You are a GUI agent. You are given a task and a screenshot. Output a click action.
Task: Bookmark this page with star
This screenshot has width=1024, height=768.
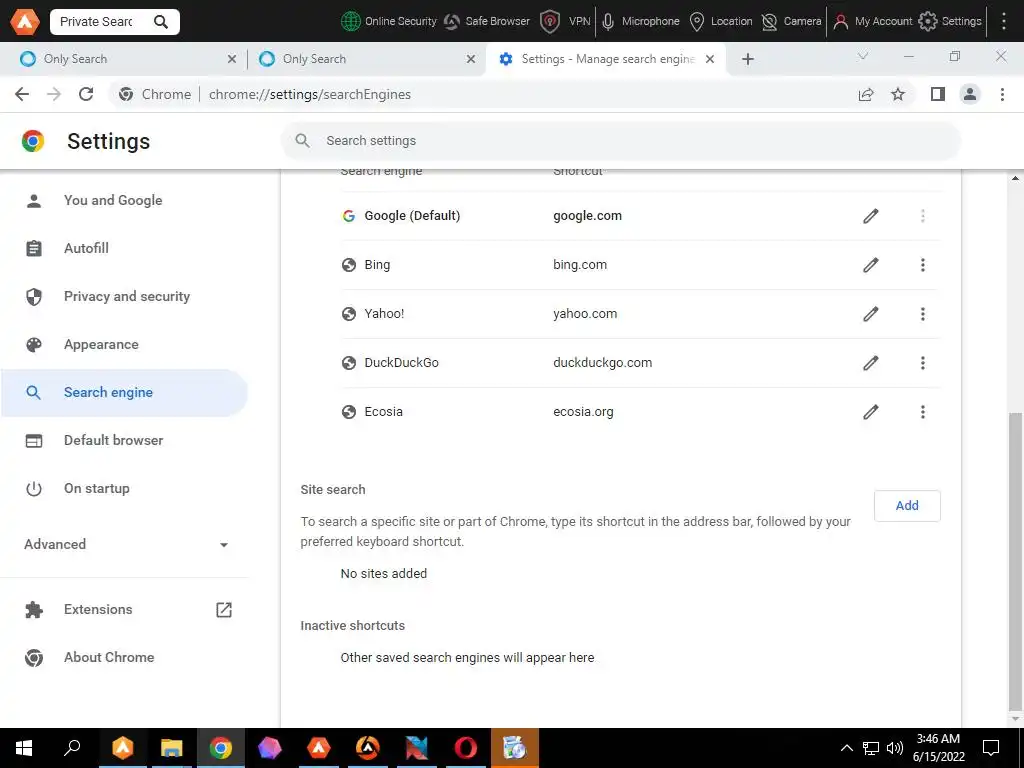tap(898, 94)
